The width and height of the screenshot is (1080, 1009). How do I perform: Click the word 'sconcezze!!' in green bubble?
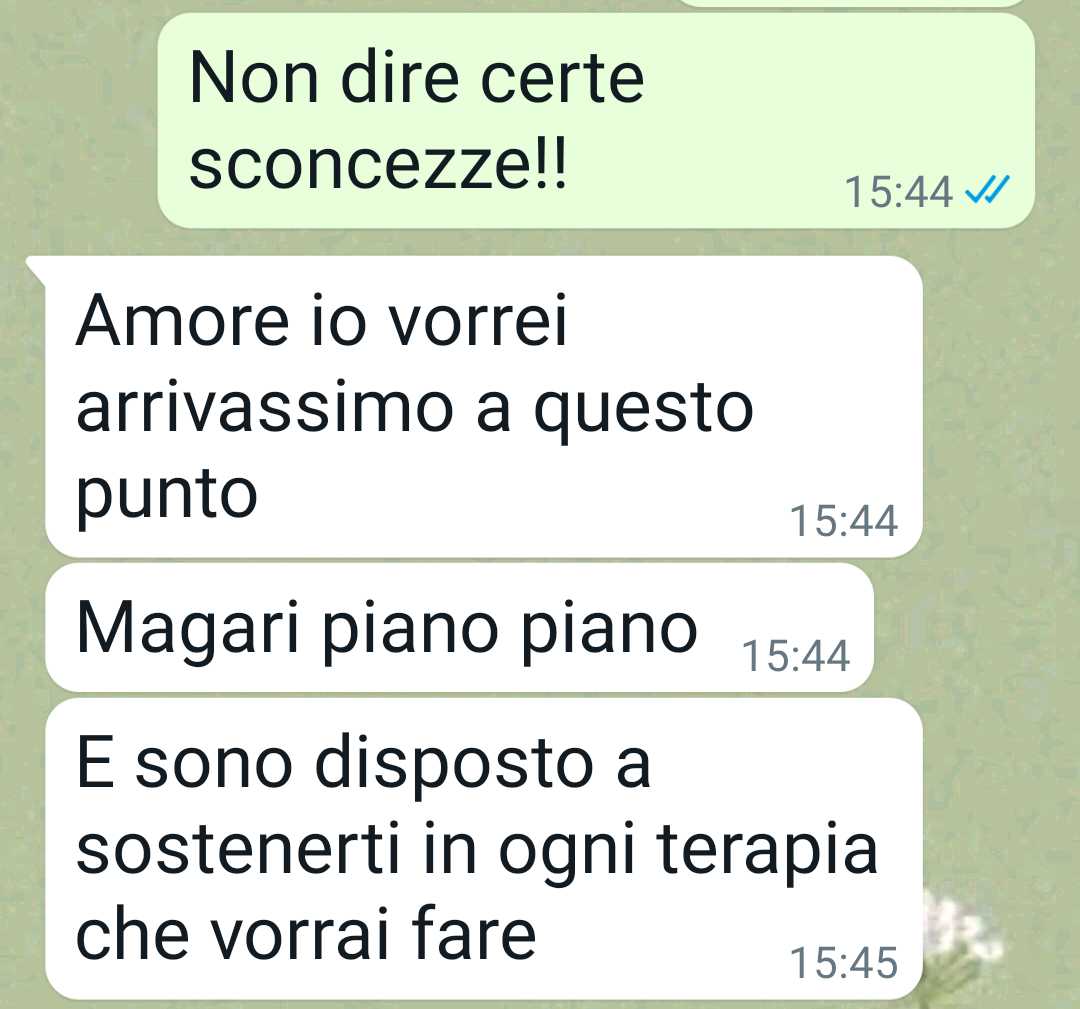pyautogui.click(x=378, y=164)
